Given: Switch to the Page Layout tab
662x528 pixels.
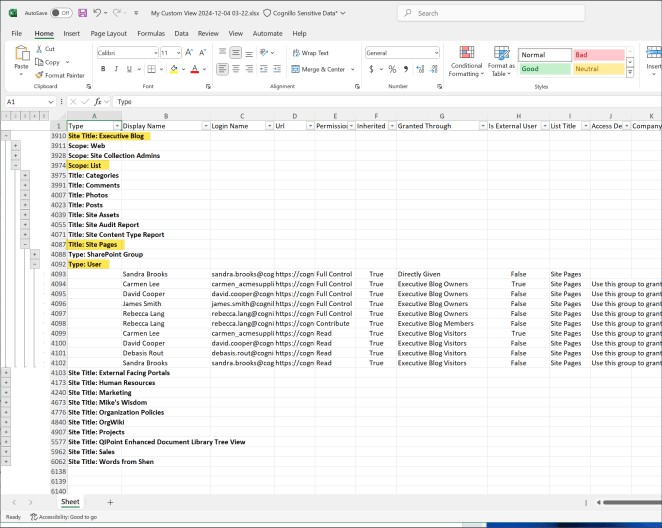Looking at the screenshot, I should [x=109, y=33].
